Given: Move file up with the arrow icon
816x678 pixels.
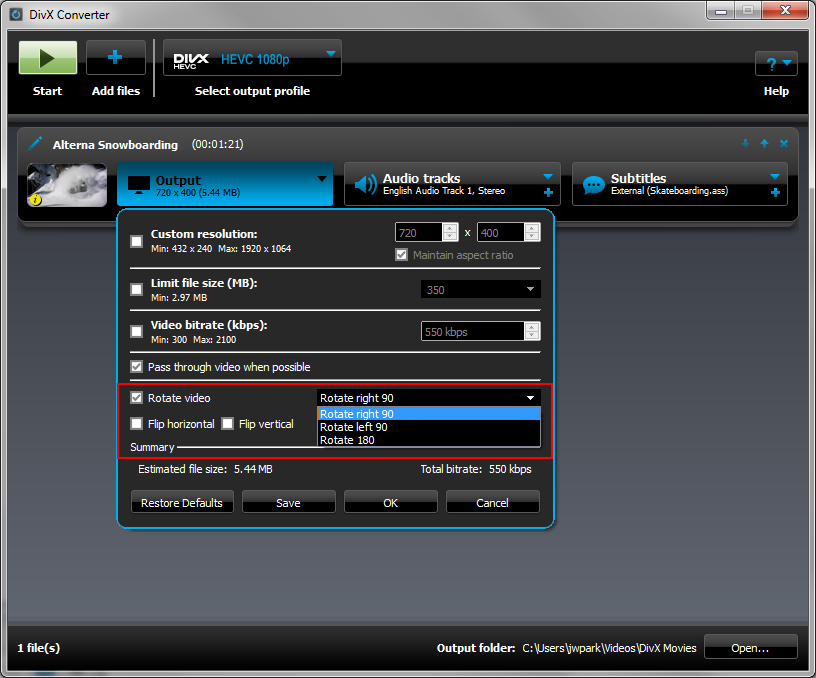Looking at the screenshot, I should (764, 144).
